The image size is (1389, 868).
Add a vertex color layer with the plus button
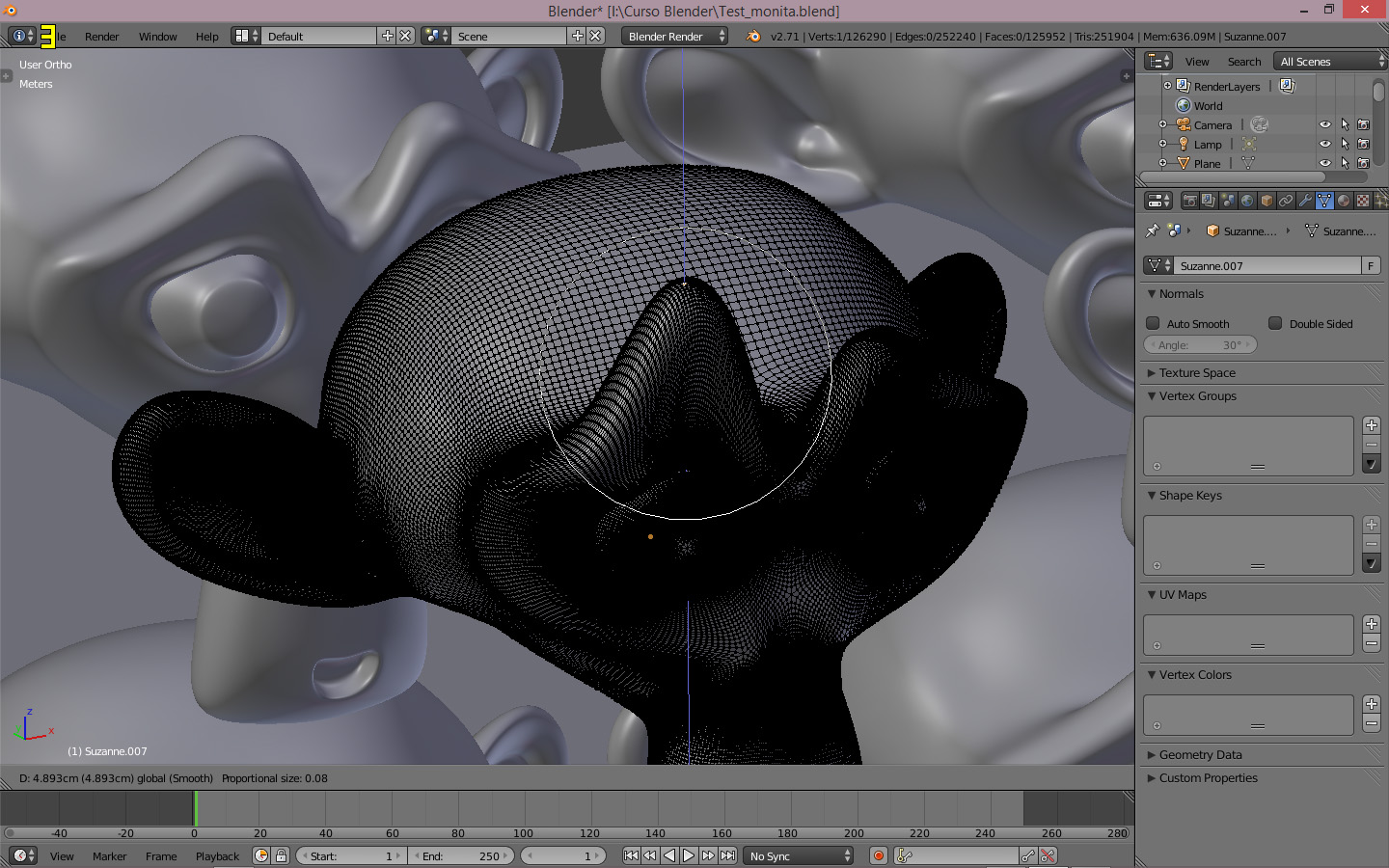1372,704
